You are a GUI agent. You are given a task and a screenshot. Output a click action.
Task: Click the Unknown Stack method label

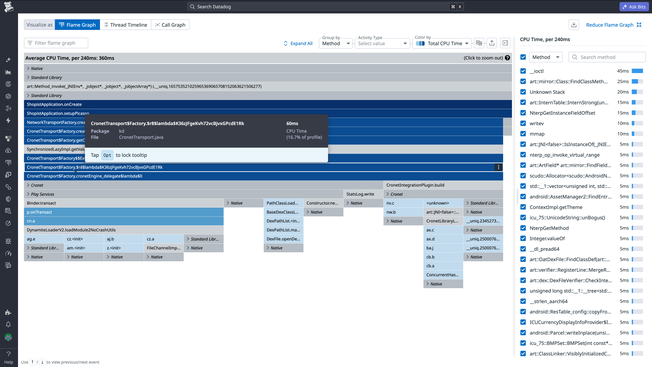(x=547, y=92)
